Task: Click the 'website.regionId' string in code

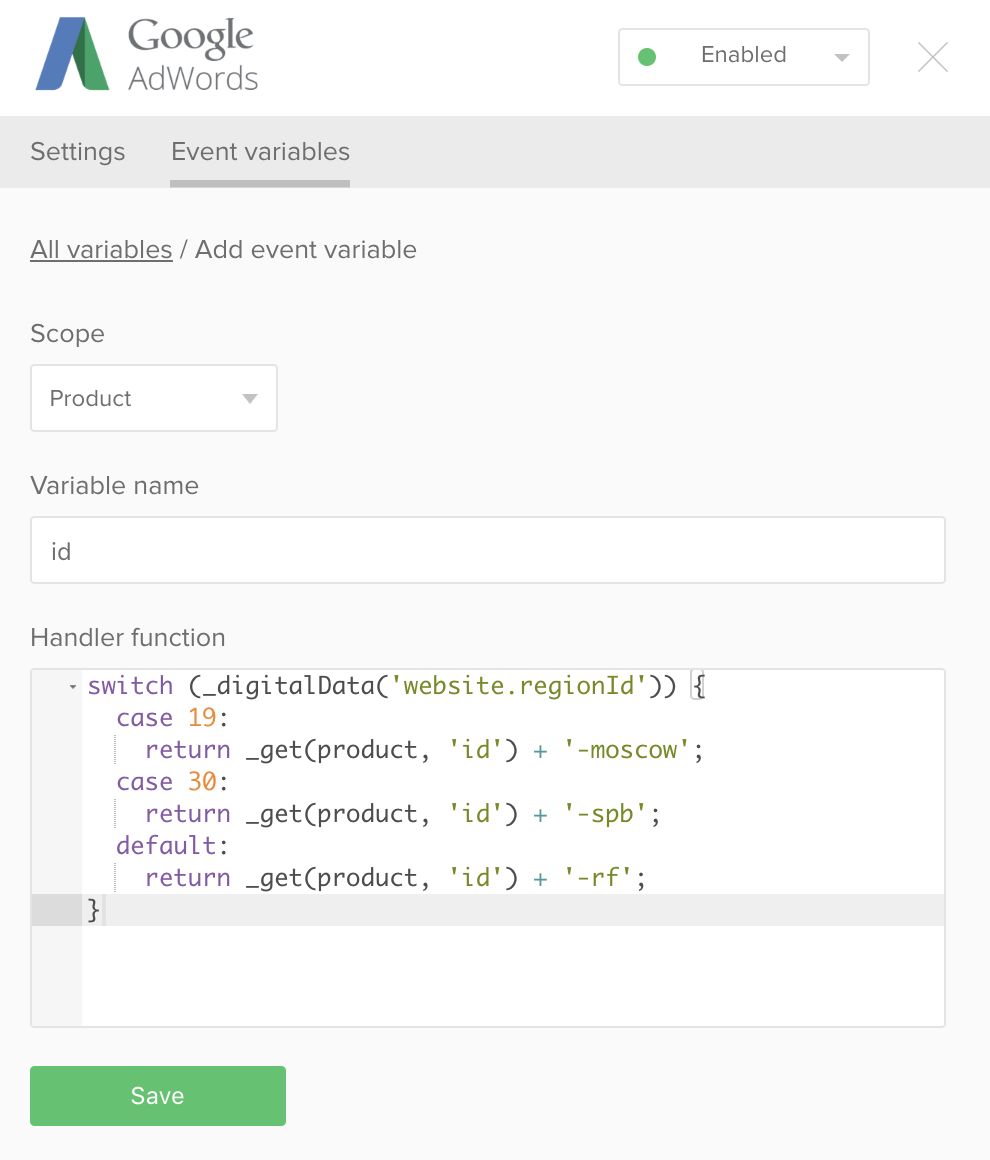Action: [519, 686]
